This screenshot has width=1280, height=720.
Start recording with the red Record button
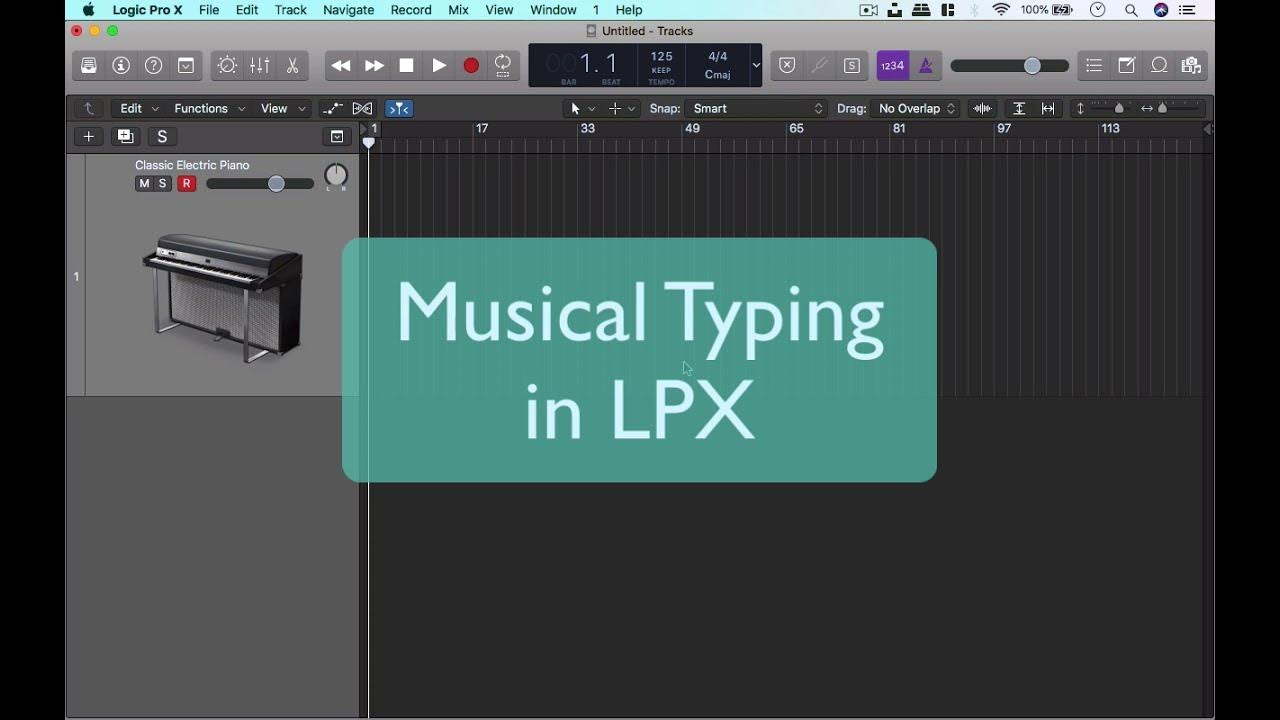pyautogui.click(x=471, y=65)
